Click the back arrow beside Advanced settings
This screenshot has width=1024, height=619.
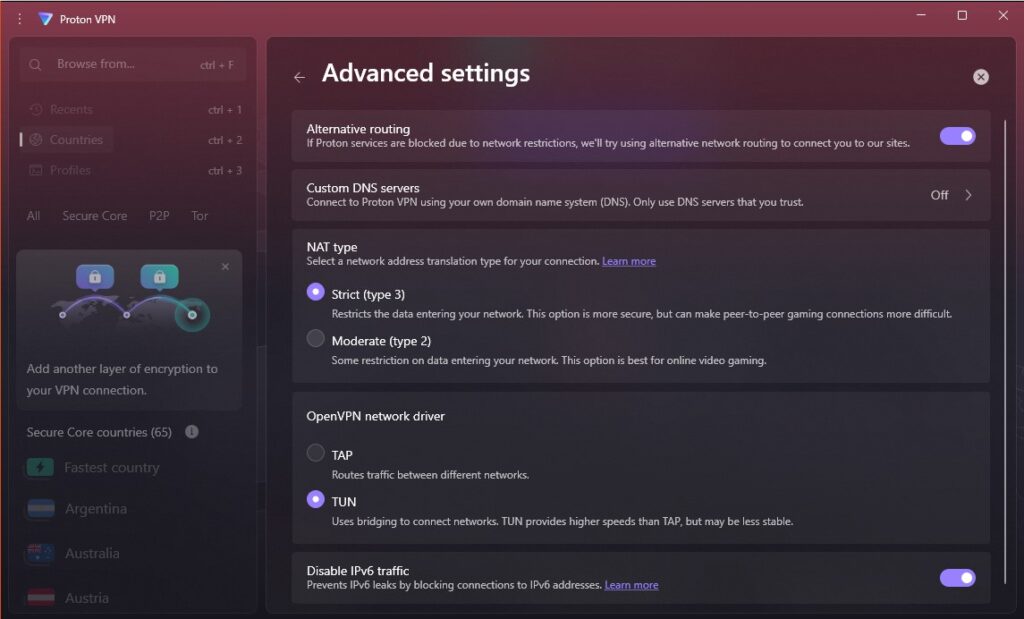pos(299,77)
